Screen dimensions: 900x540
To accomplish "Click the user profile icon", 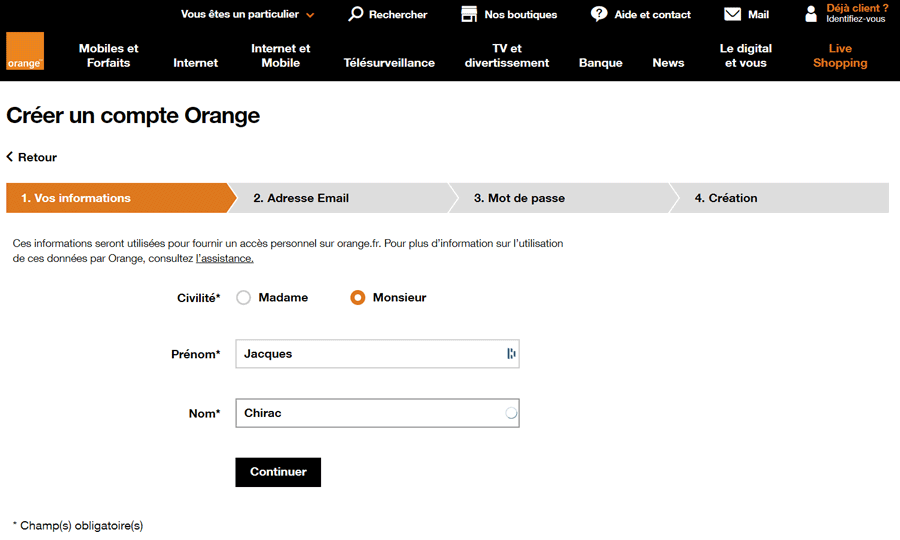I will click(x=810, y=14).
